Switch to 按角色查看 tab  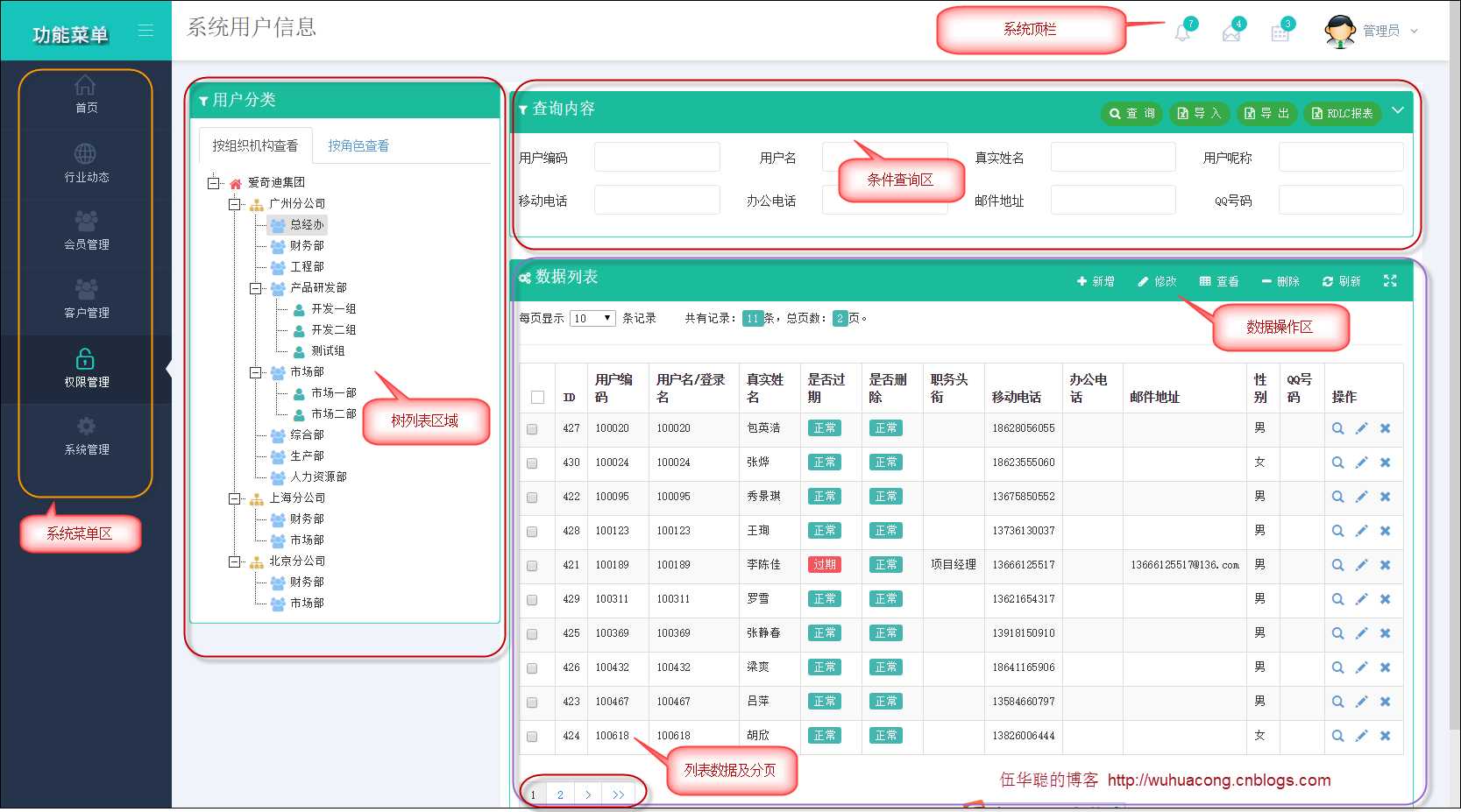358,145
